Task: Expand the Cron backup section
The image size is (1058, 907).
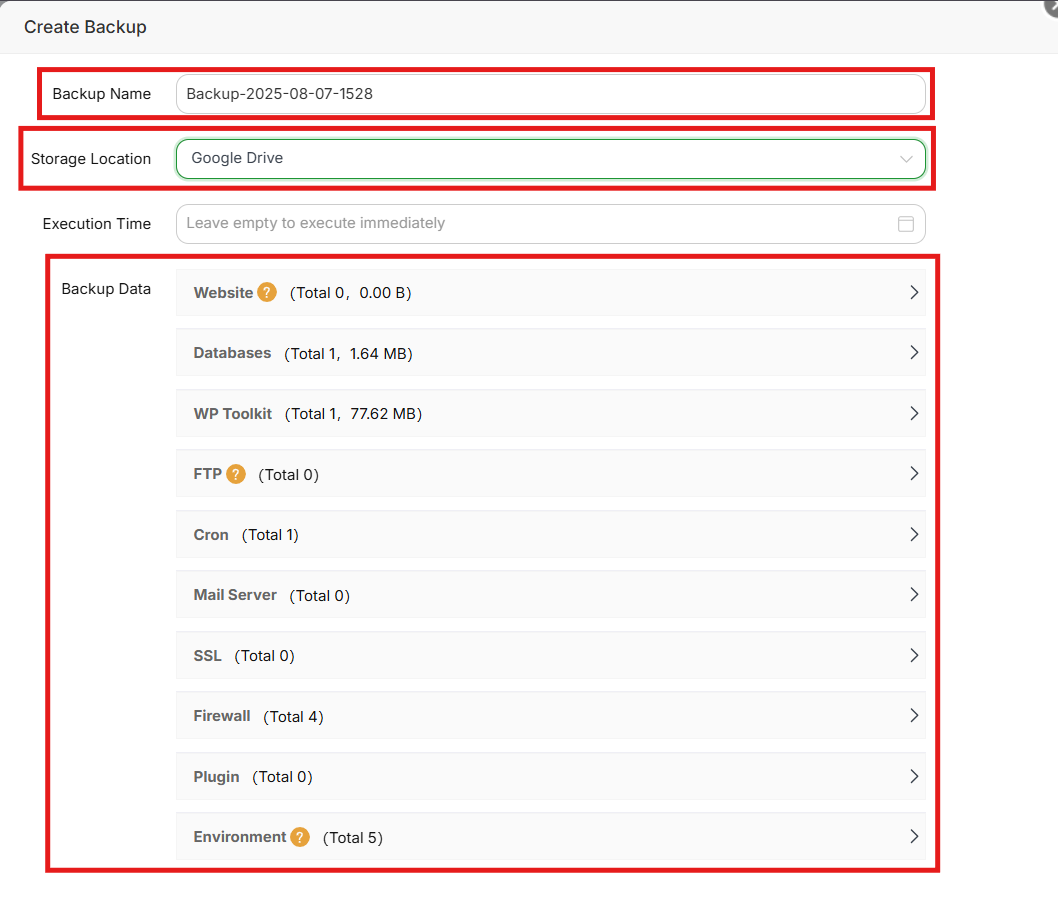Action: pyautogui.click(x=550, y=534)
